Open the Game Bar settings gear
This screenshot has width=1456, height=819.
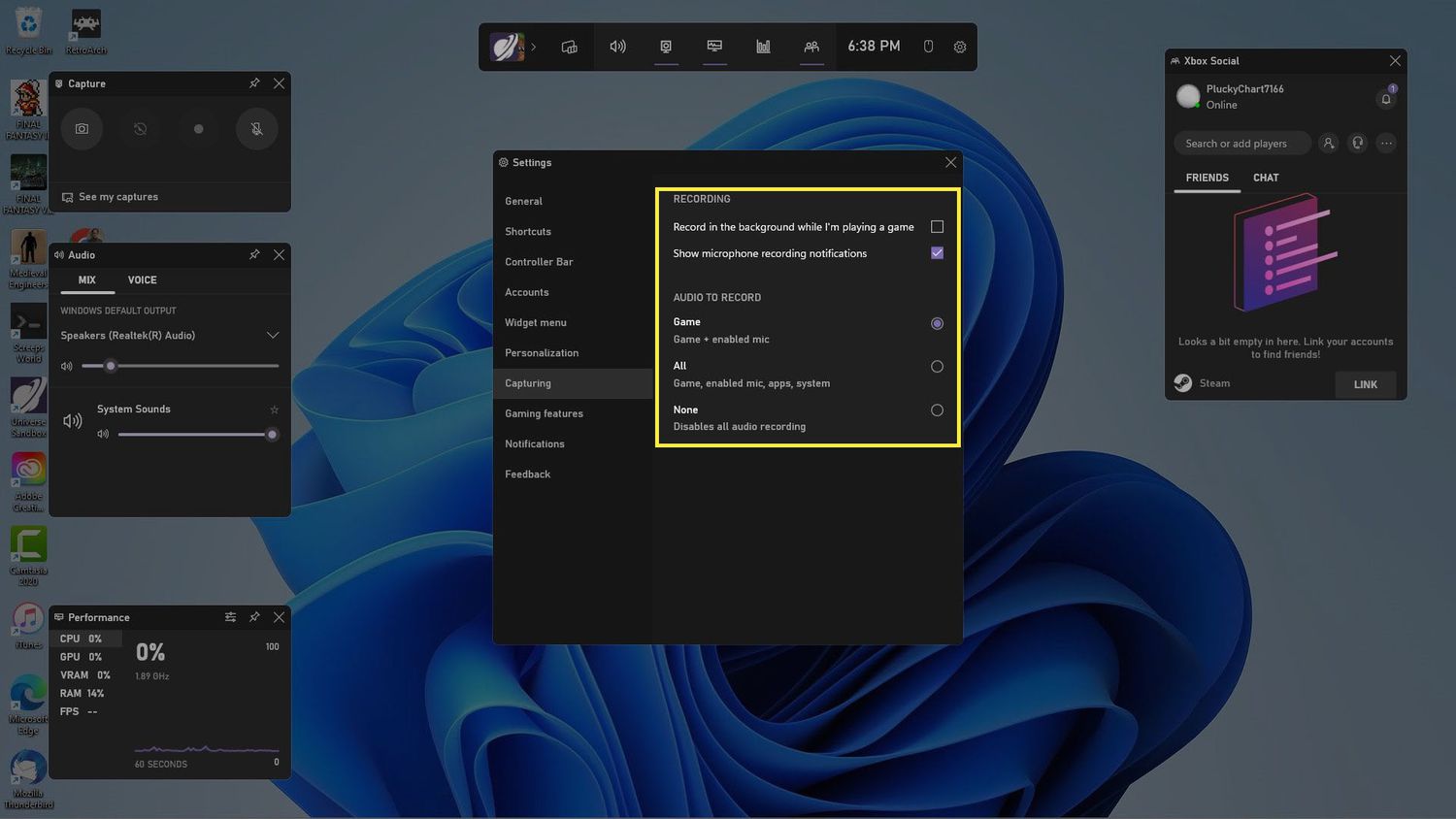click(x=959, y=47)
